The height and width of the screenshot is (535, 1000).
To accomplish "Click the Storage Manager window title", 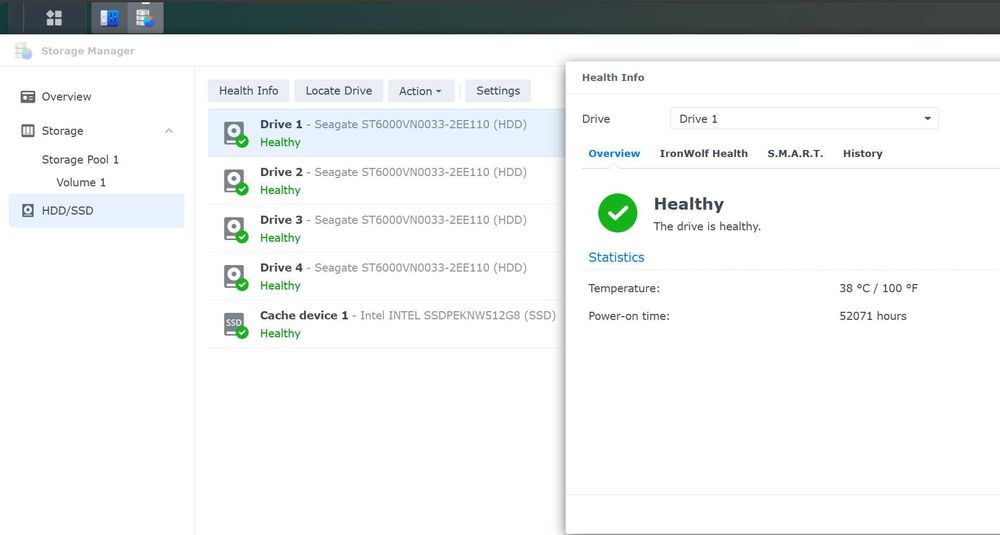I will coord(87,51).
